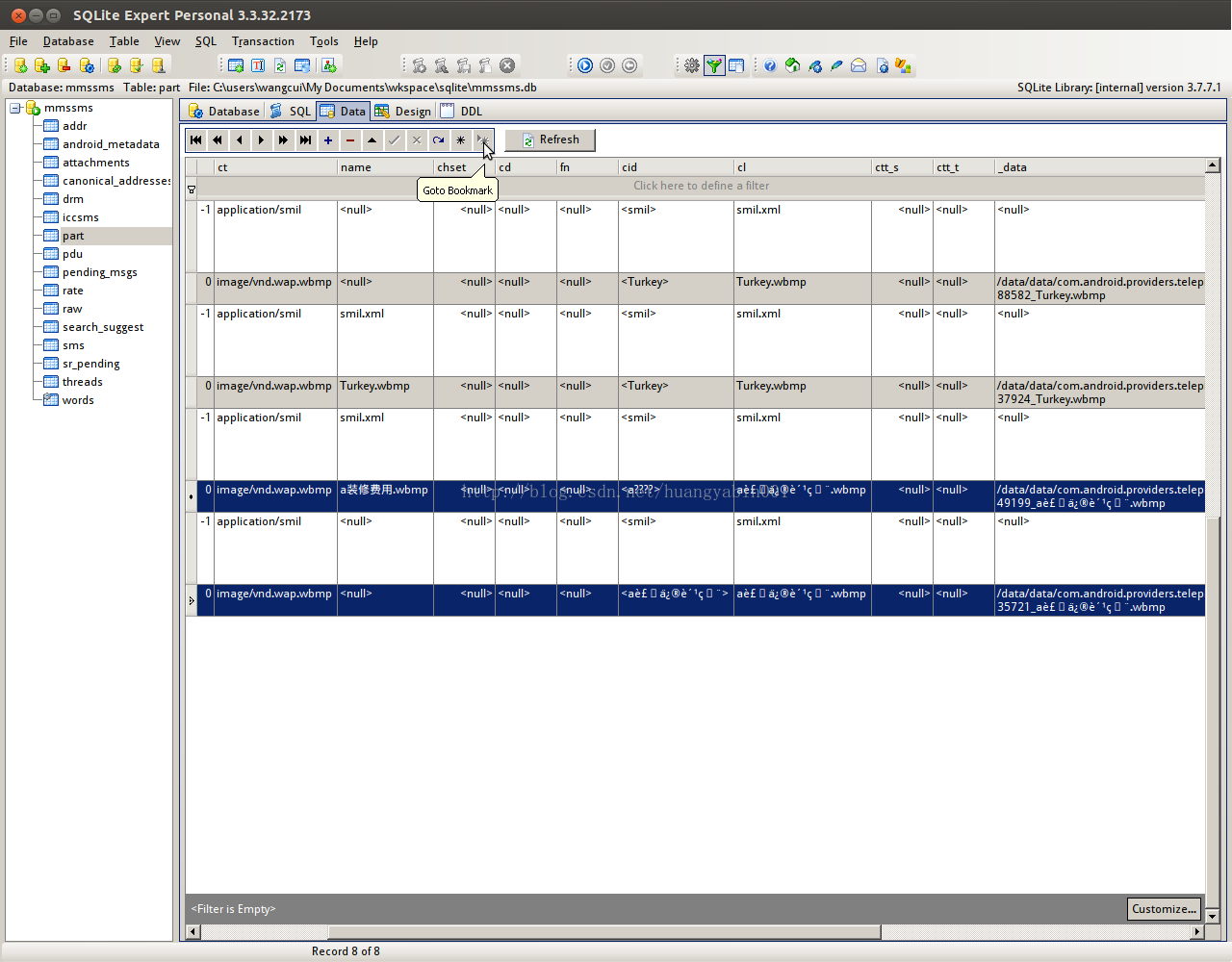Screen dimensions: 1232x962
Task: Switch to the SQL tab
Action: point(291,112)
